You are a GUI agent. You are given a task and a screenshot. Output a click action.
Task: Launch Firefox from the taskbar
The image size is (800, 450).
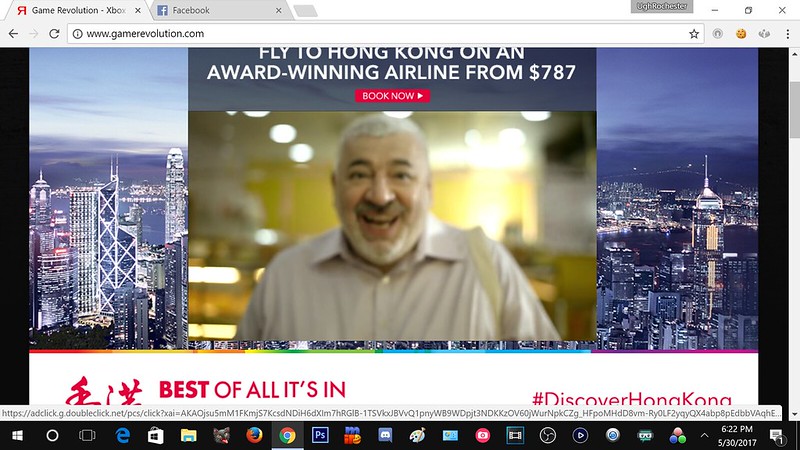click(254, 435)
